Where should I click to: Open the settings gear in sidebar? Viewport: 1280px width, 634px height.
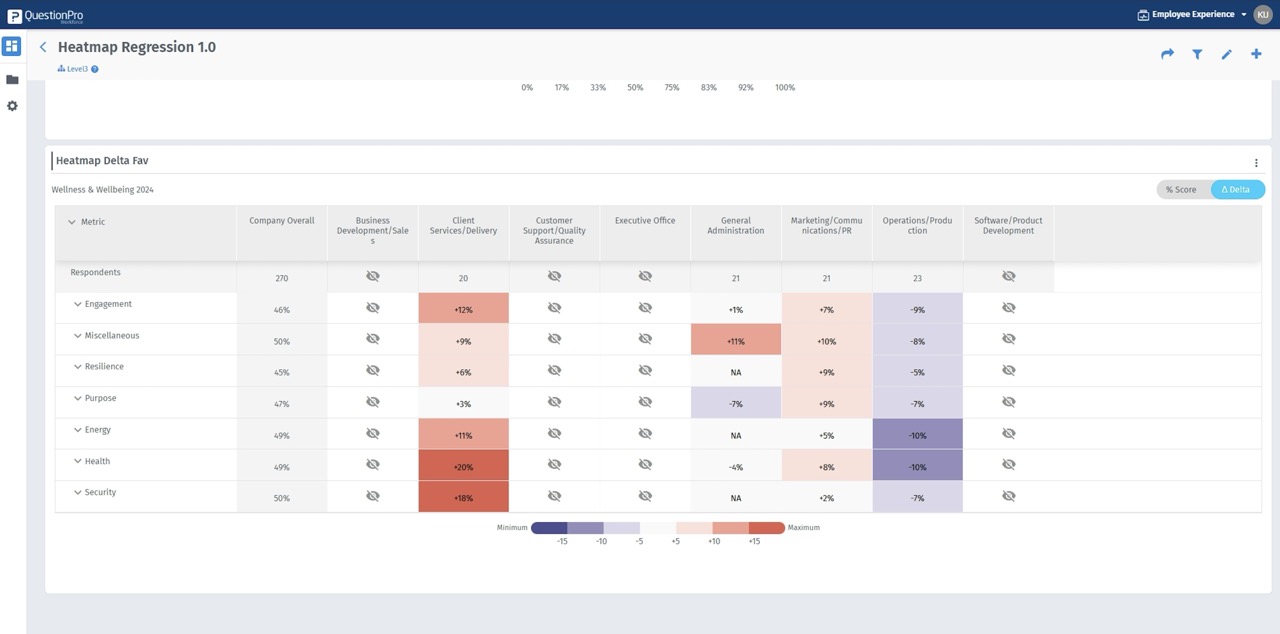pos(12,106)
